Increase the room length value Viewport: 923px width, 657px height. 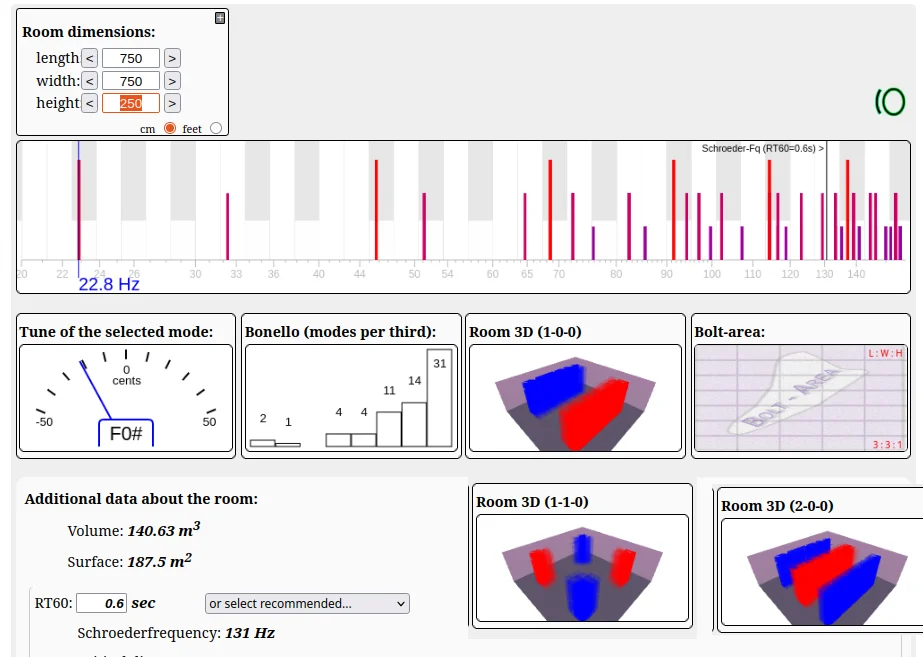point(172,58)
